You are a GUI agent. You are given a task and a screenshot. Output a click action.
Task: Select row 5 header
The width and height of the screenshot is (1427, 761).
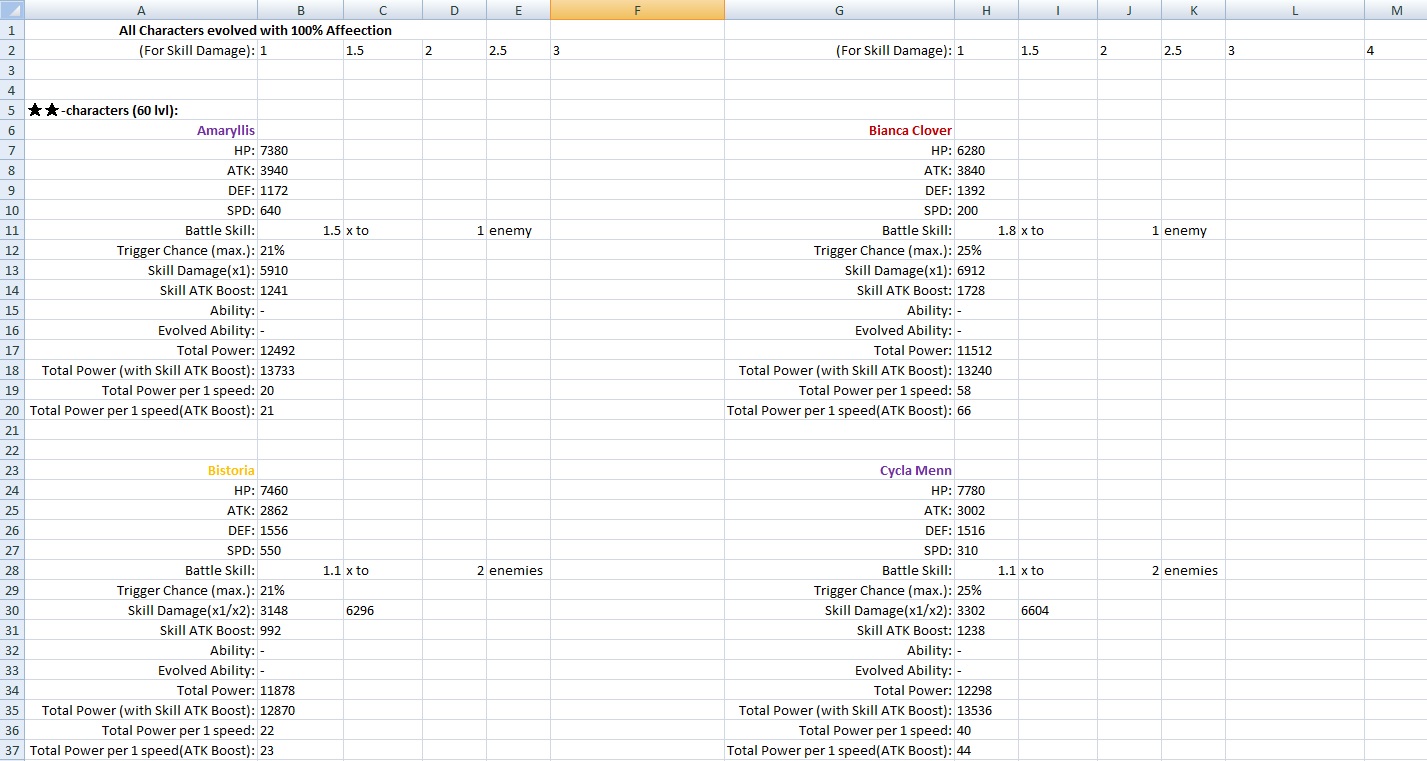(12, 110)
